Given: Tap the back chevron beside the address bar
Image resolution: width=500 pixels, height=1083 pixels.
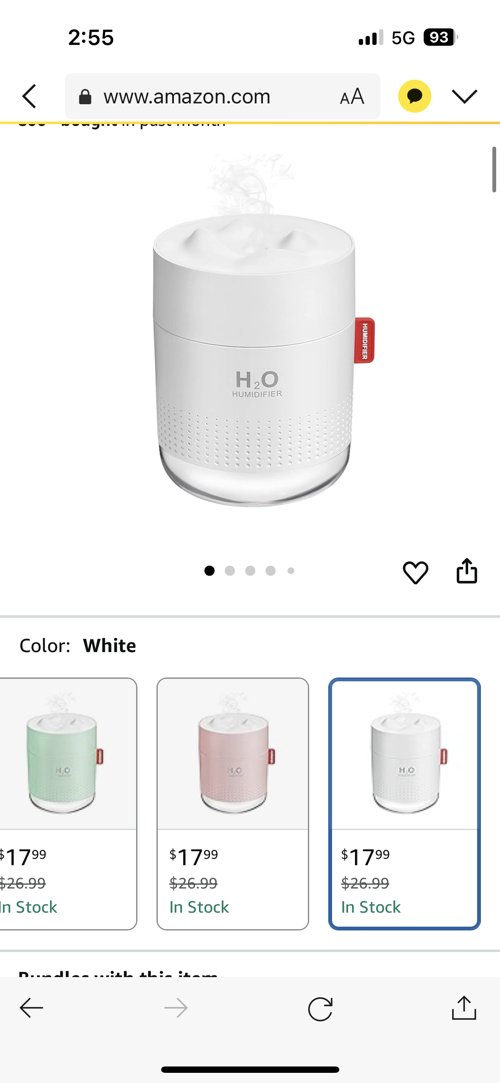Looking at the screenshot, I should tap(29, 96).
